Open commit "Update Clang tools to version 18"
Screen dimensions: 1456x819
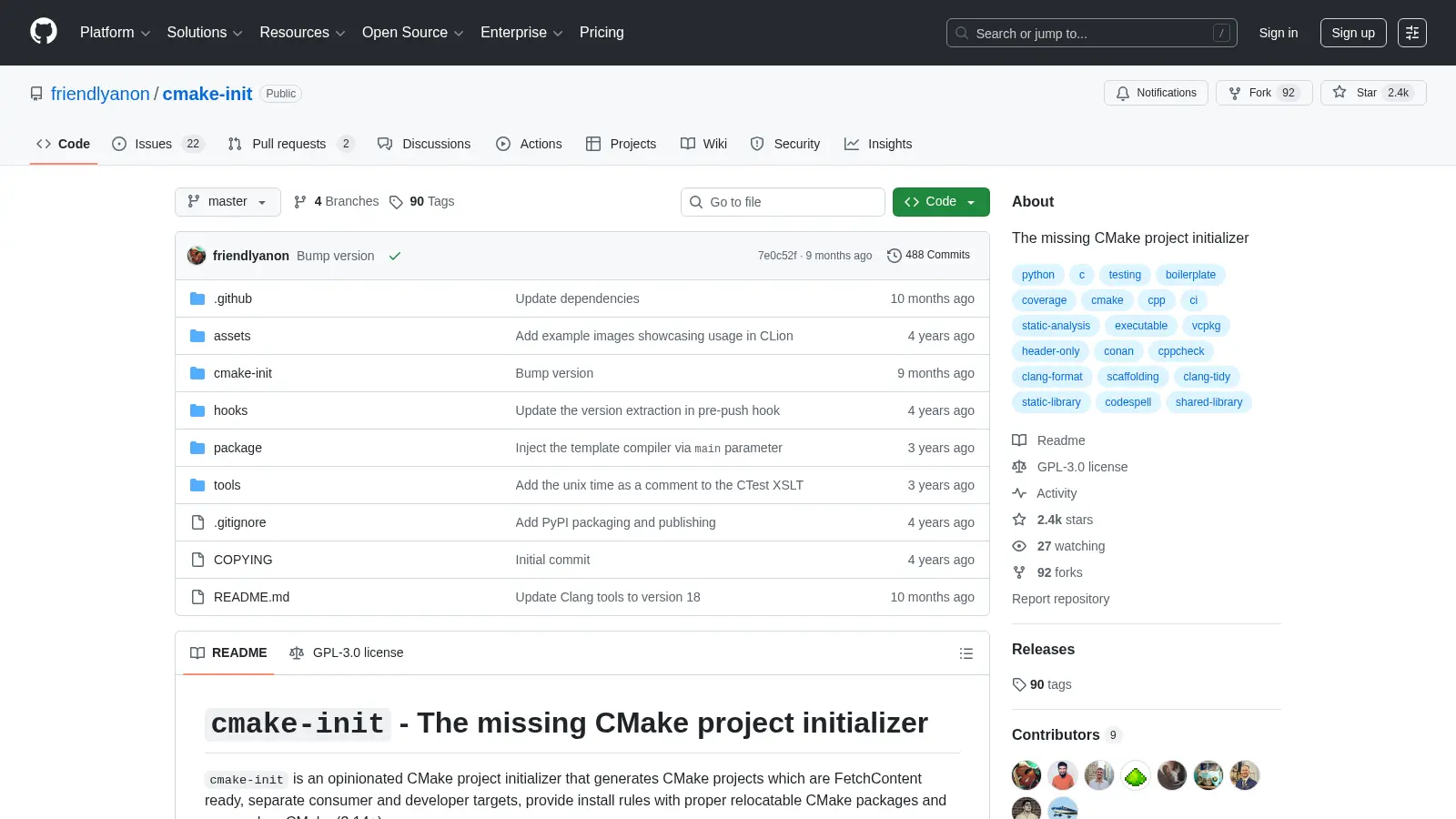[608, 597]
